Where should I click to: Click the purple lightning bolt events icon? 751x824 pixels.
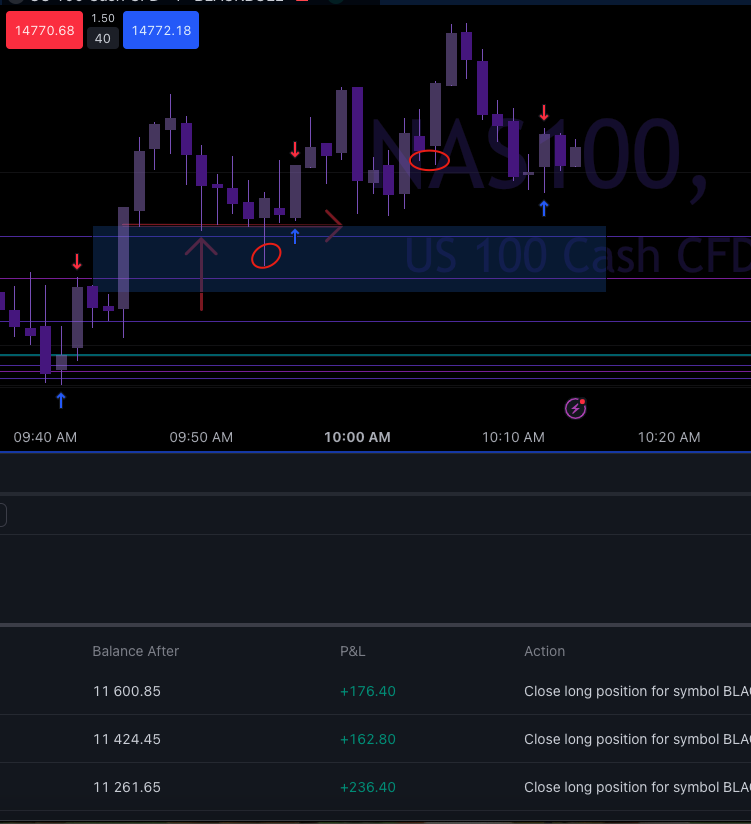tap(575, 408)
